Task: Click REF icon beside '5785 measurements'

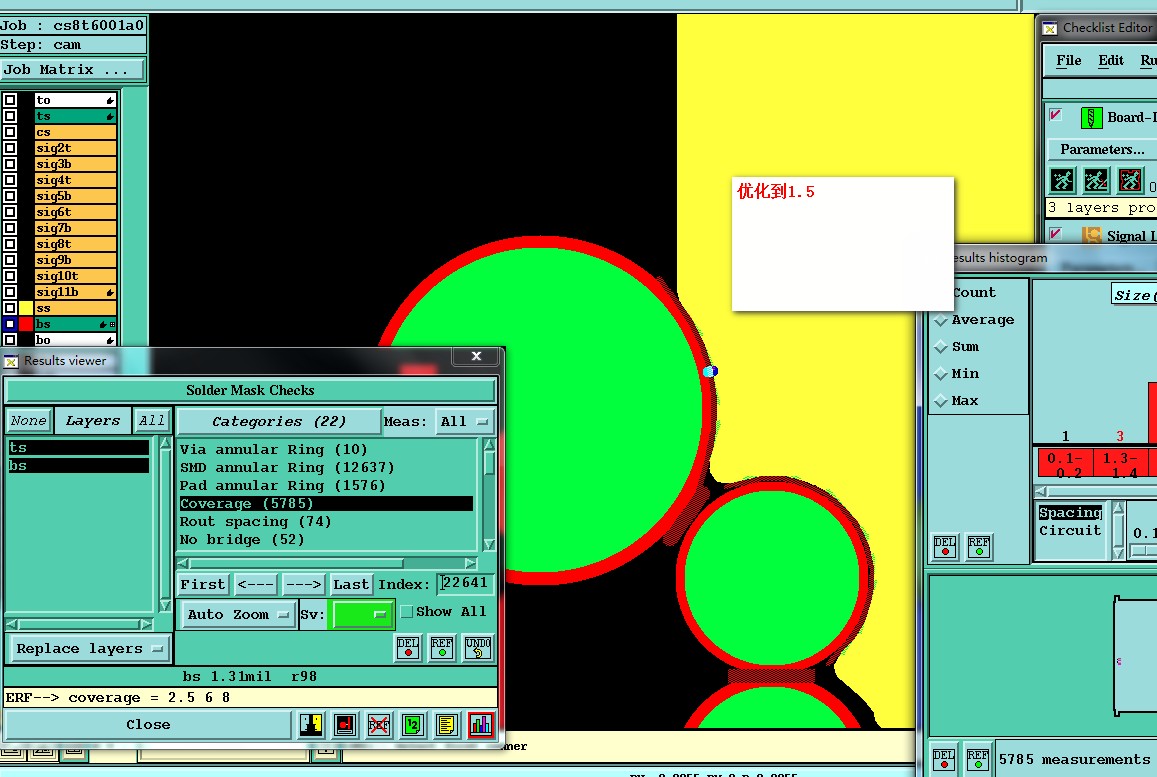Action: pyautogui.click(x=978, y=759)
